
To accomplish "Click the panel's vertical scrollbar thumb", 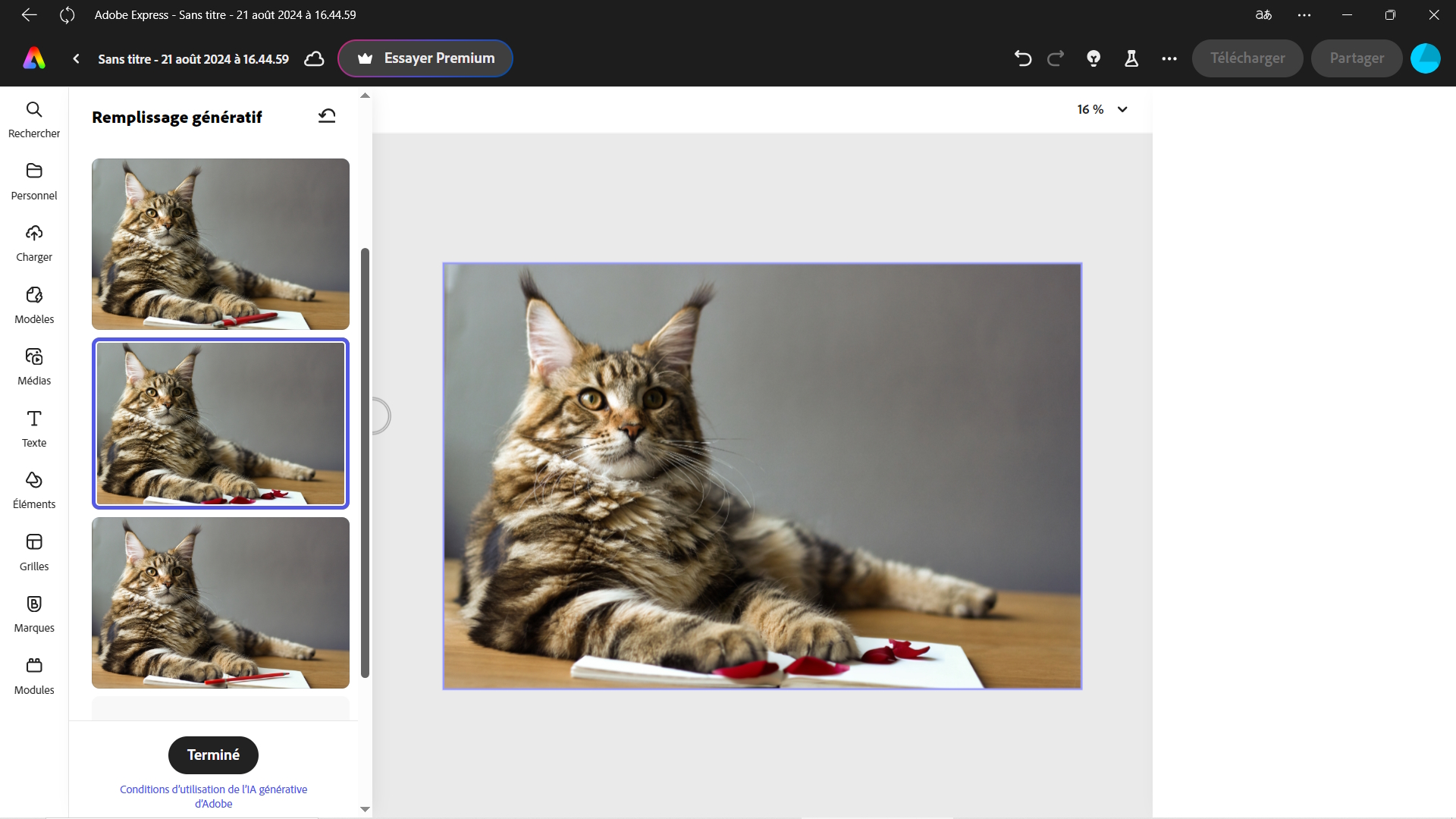I will (365, 463).
